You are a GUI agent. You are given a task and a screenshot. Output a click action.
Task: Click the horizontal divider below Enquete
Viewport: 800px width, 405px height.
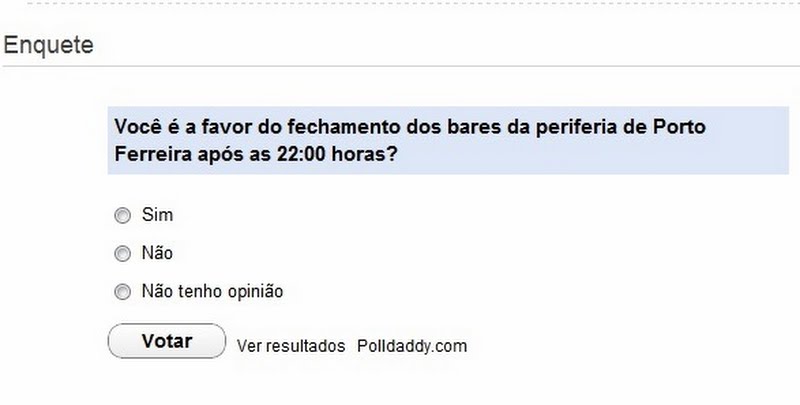click(400, 68)
